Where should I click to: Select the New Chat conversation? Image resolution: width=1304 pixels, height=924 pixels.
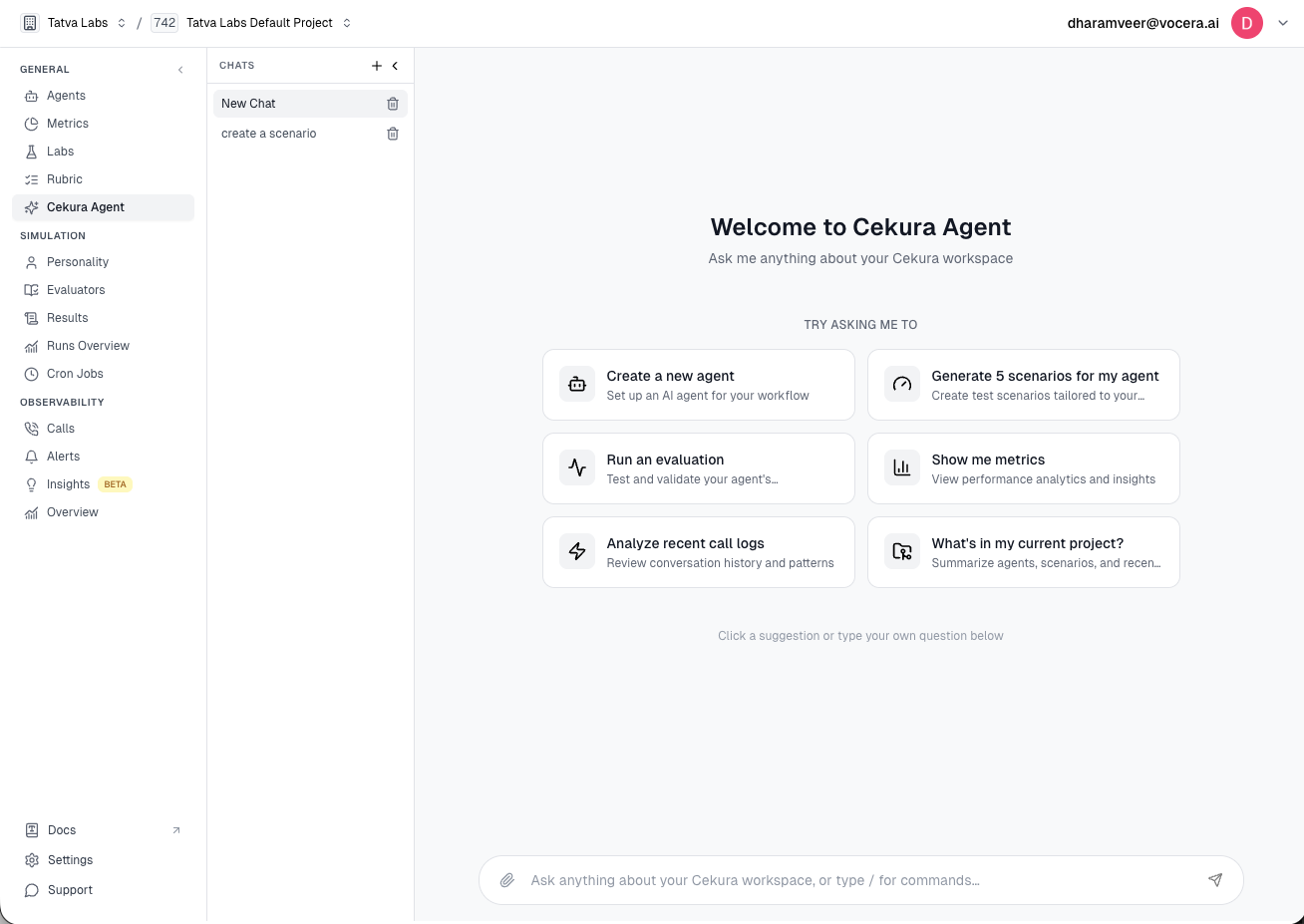pos(310,104)
